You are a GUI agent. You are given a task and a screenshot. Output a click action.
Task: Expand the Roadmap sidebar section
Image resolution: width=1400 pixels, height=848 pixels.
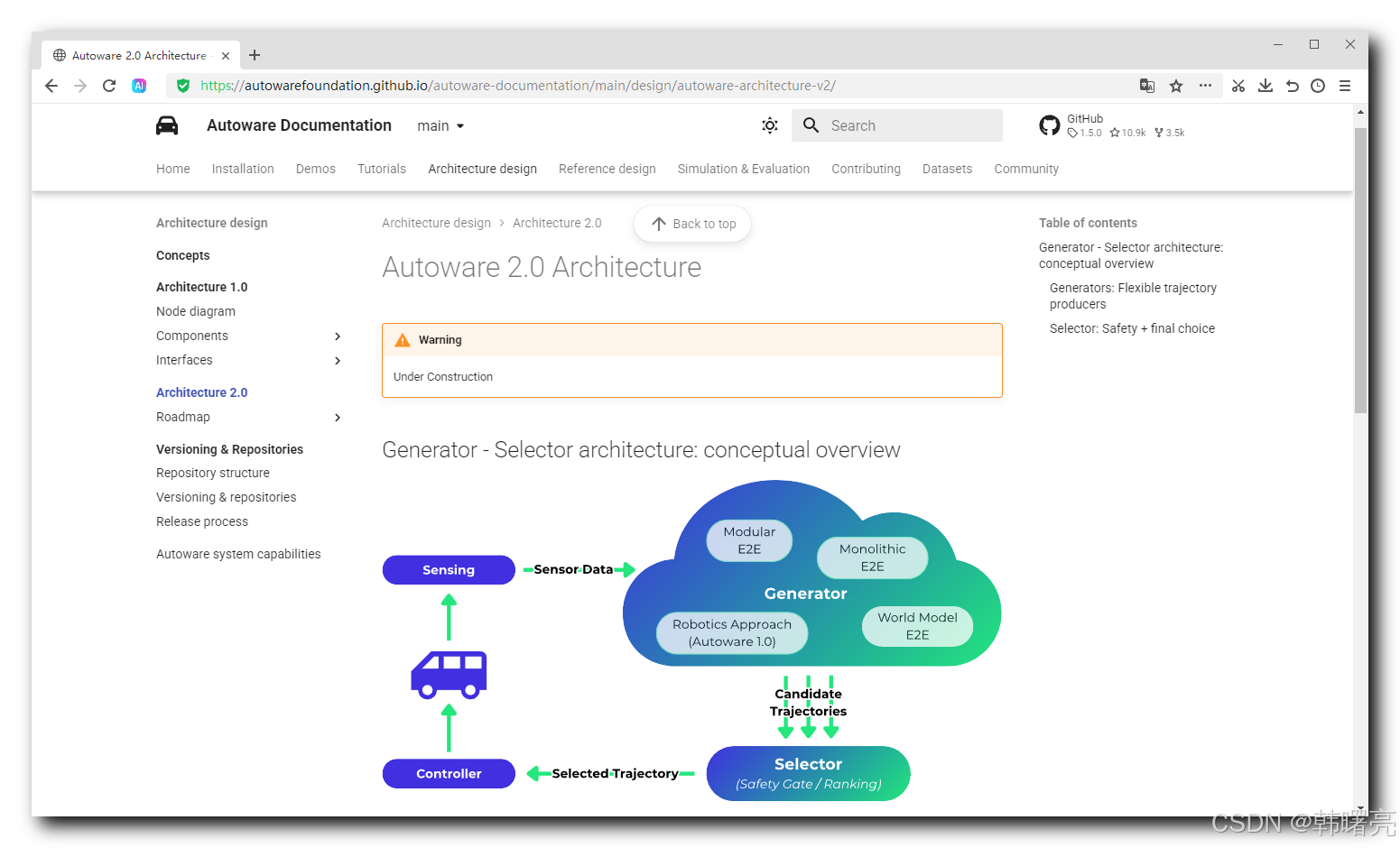point(338,417)
